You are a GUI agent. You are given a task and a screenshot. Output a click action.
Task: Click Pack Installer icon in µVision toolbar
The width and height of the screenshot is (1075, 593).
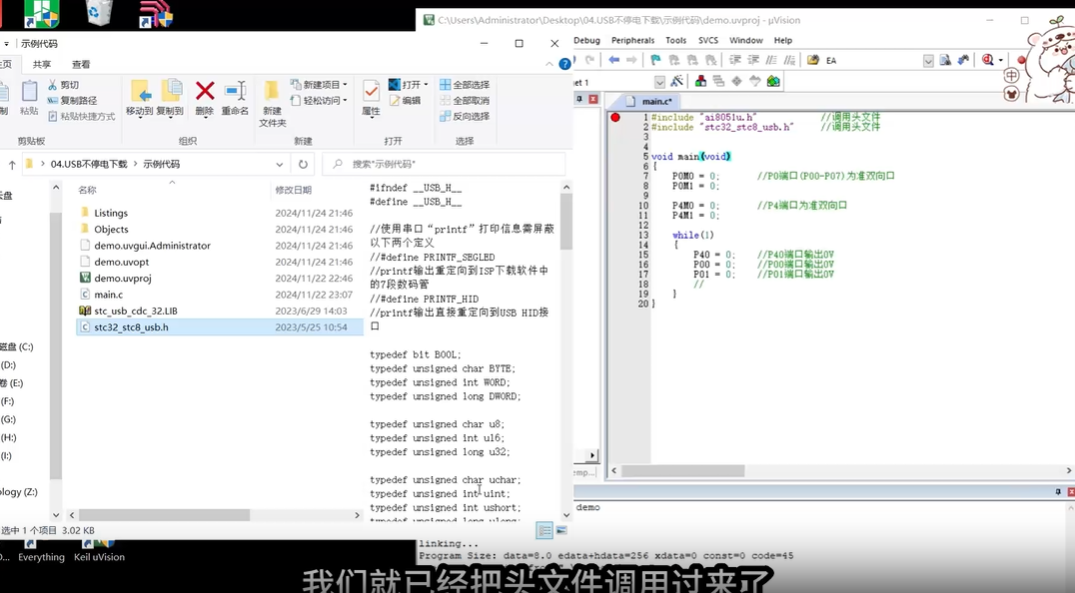773,81
